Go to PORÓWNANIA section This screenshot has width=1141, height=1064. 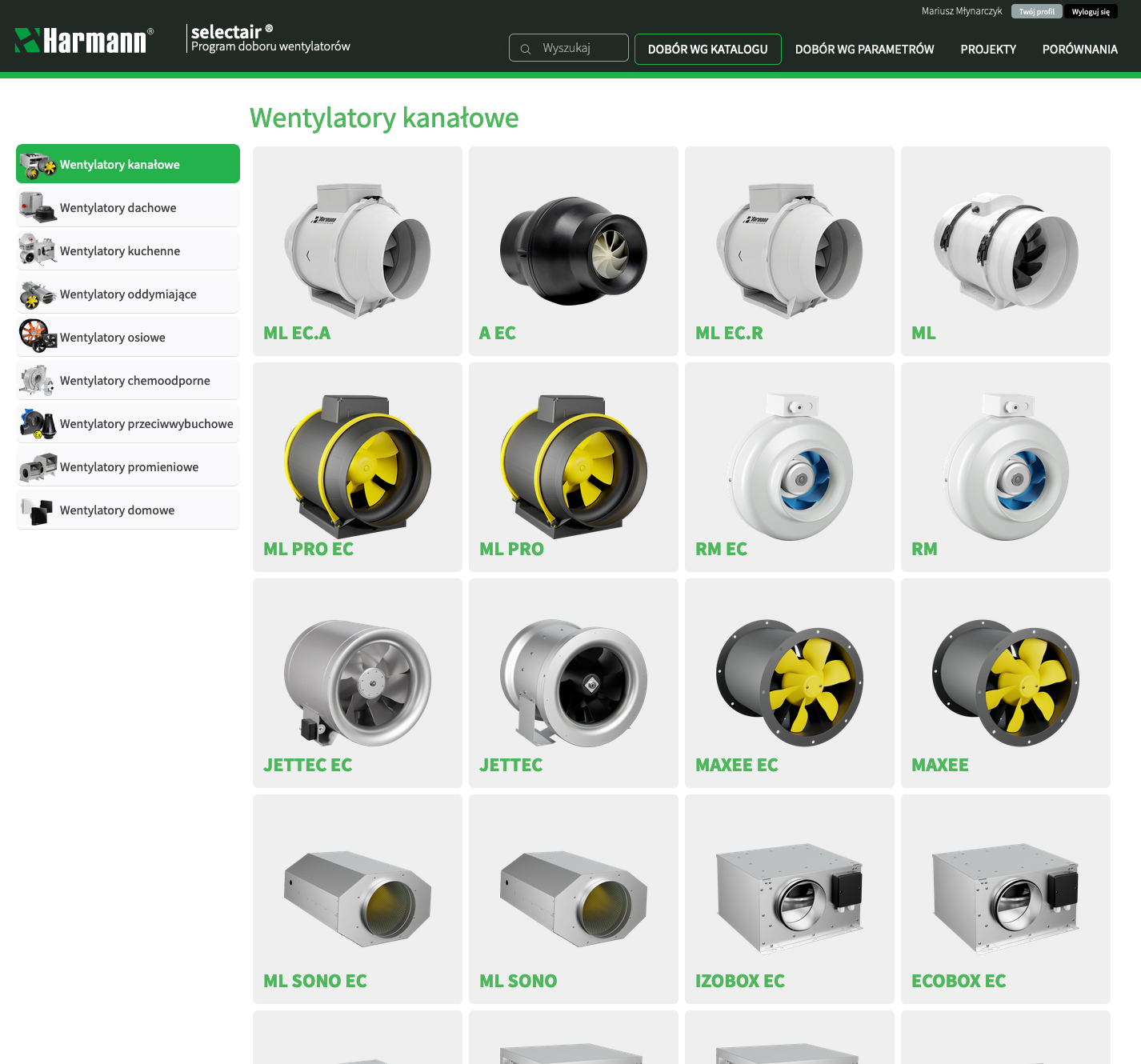click(1080, 49)
